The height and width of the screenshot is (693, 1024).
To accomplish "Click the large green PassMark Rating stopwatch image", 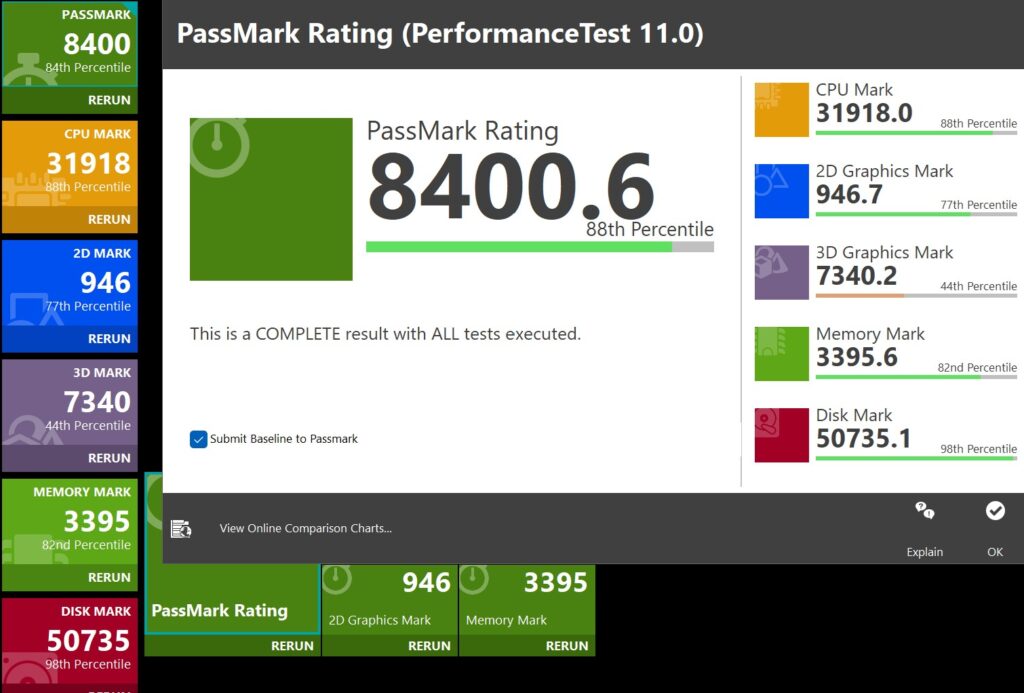I will click(x=271, y=199).
